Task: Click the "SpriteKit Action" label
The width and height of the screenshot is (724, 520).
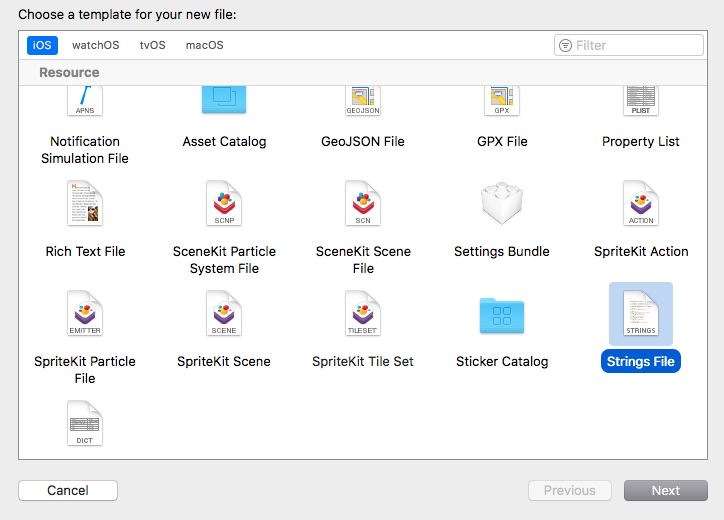Action: [x=641, y=251]
